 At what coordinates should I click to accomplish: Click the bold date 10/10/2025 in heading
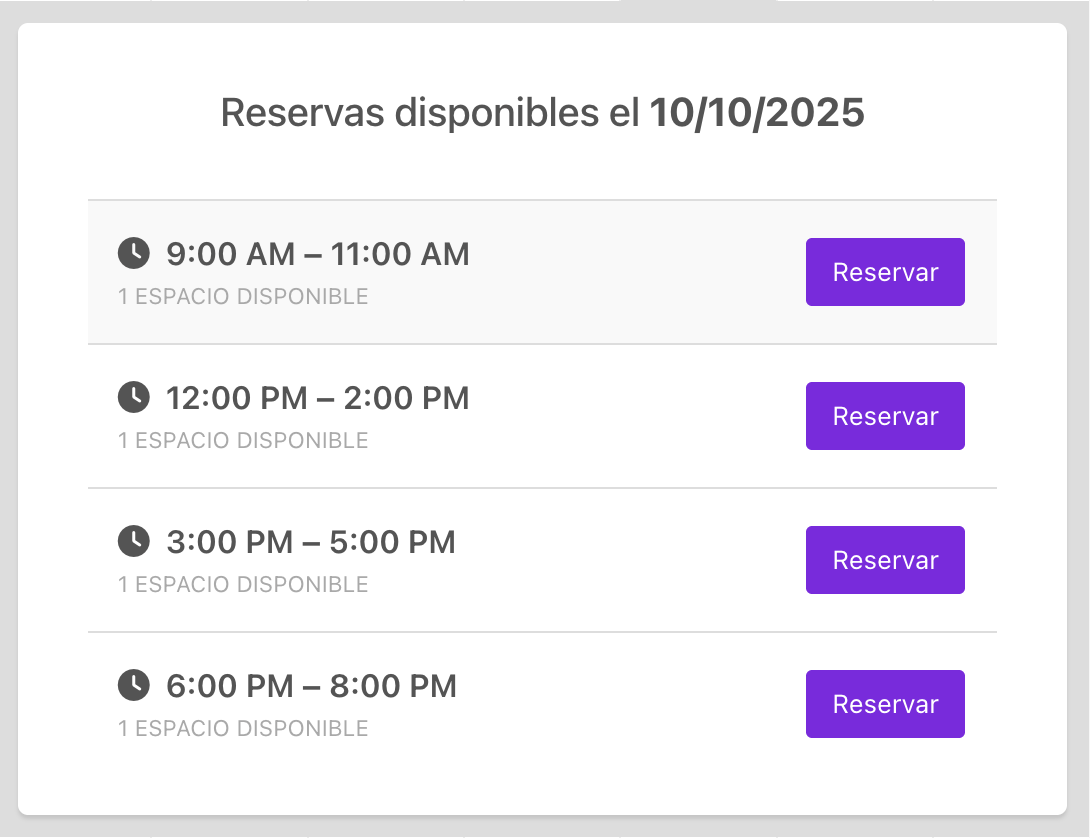pyautogui.click(x=757, y=113)
